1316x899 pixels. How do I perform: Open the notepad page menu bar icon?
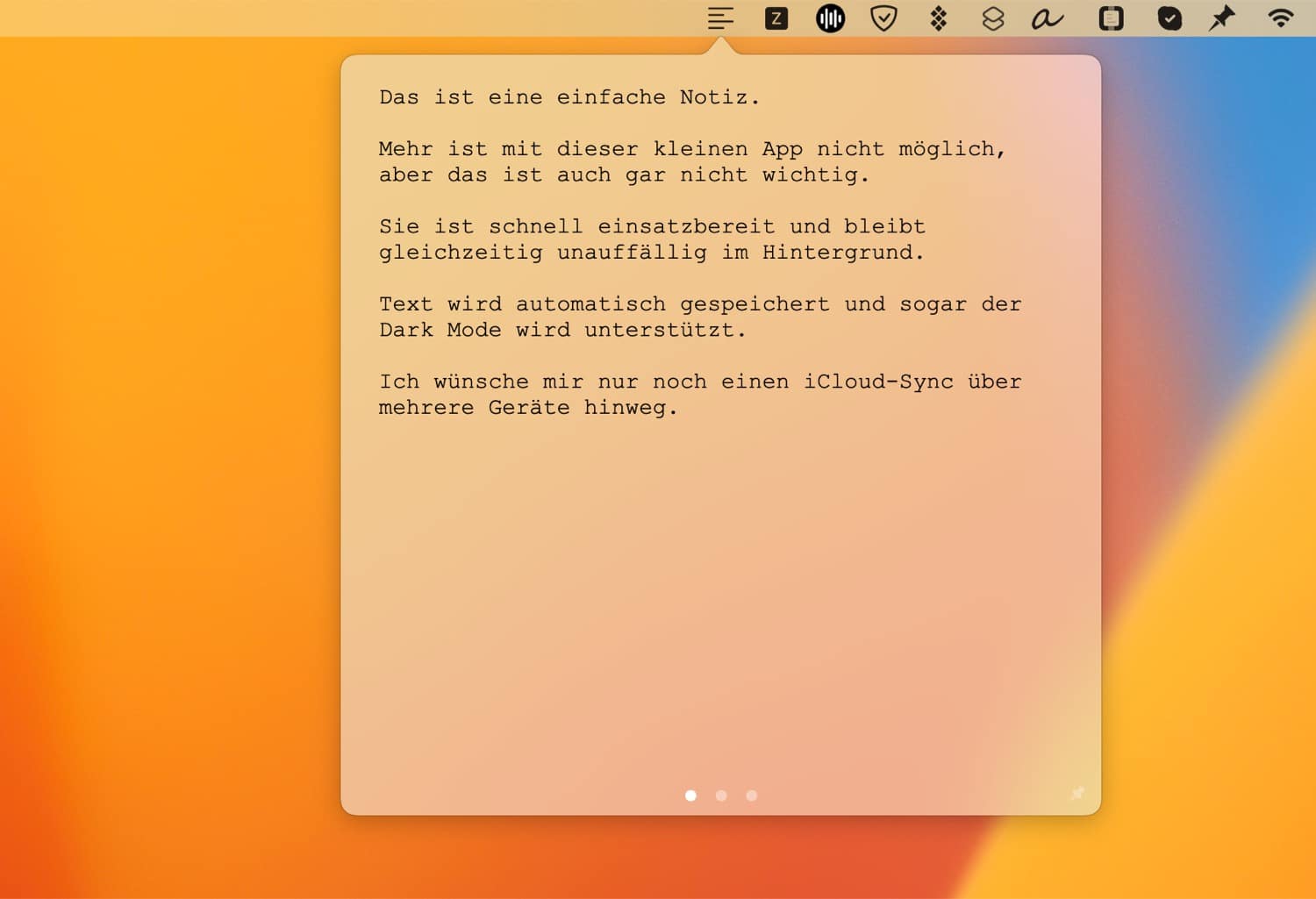(1111, 18)
